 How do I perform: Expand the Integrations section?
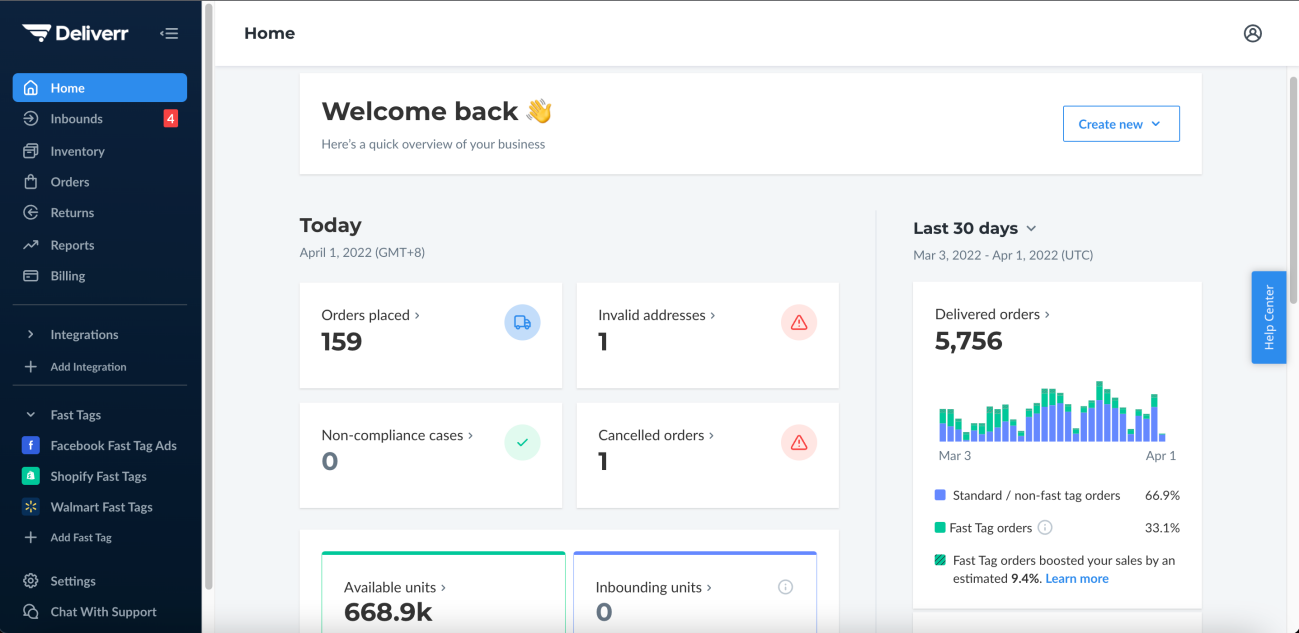(x=84, y=335)
